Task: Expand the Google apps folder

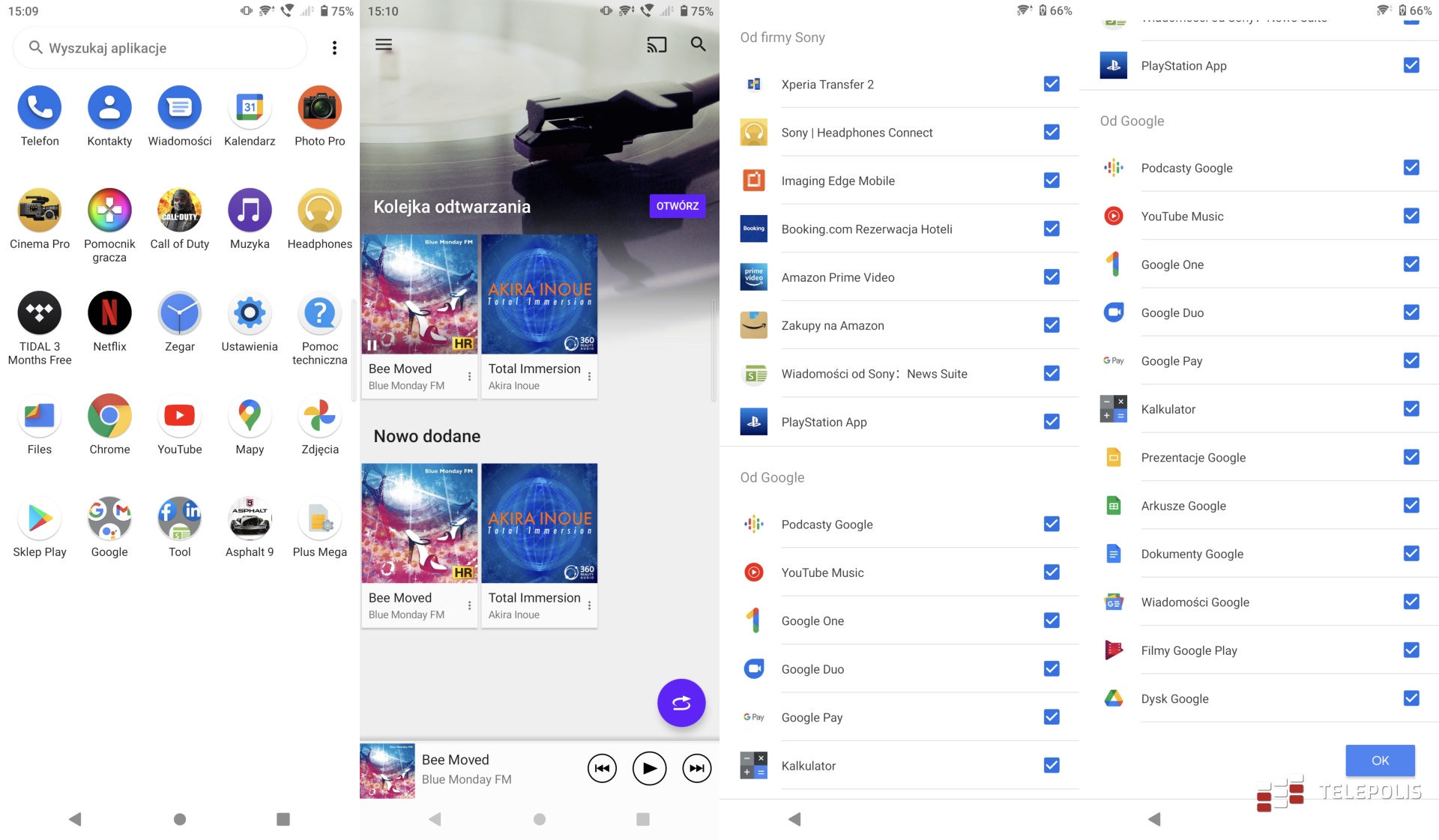Action: 109,519
